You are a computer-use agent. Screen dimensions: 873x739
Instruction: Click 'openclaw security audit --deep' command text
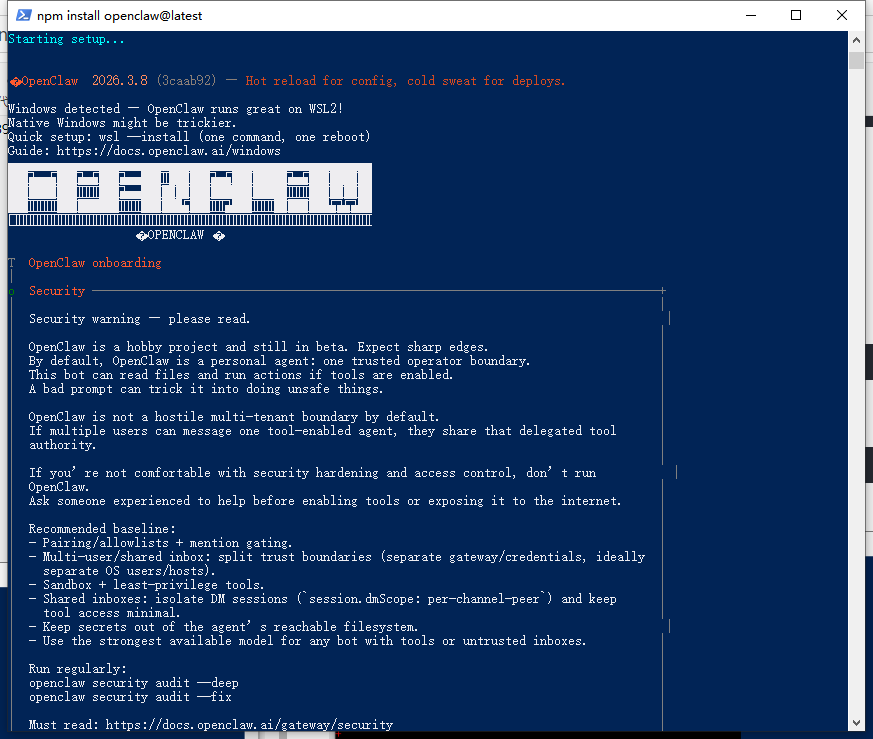click(x=134, y=683)
